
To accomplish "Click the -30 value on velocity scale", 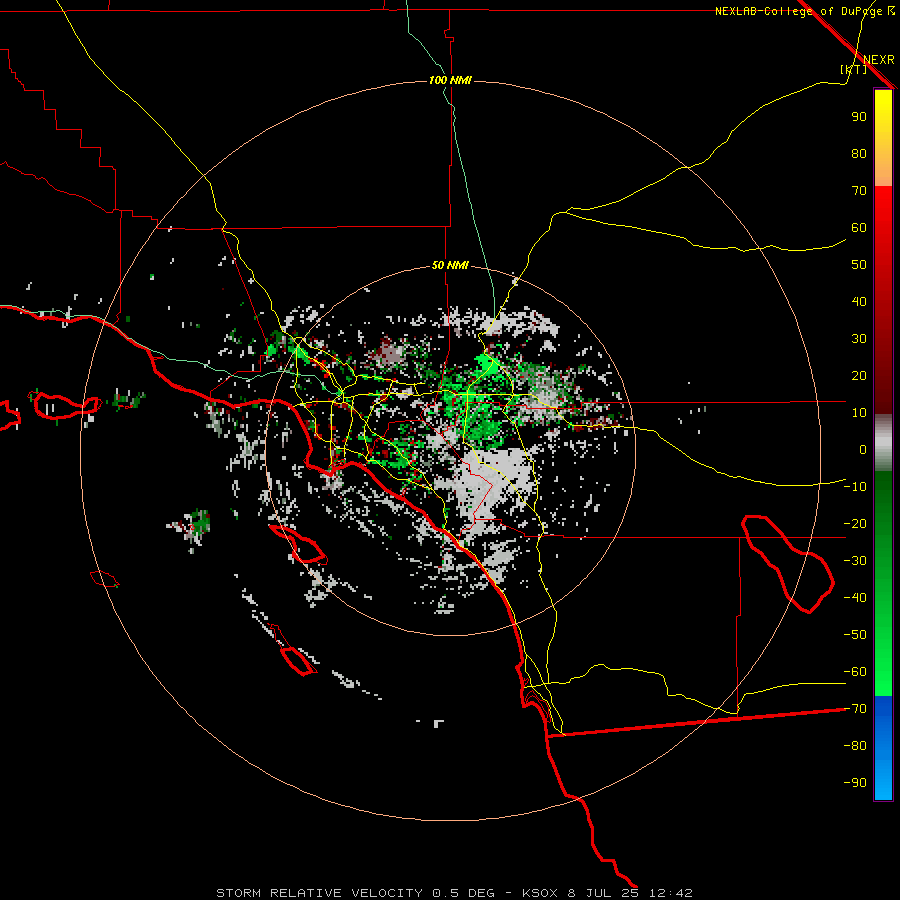I will tap(855, 561).
